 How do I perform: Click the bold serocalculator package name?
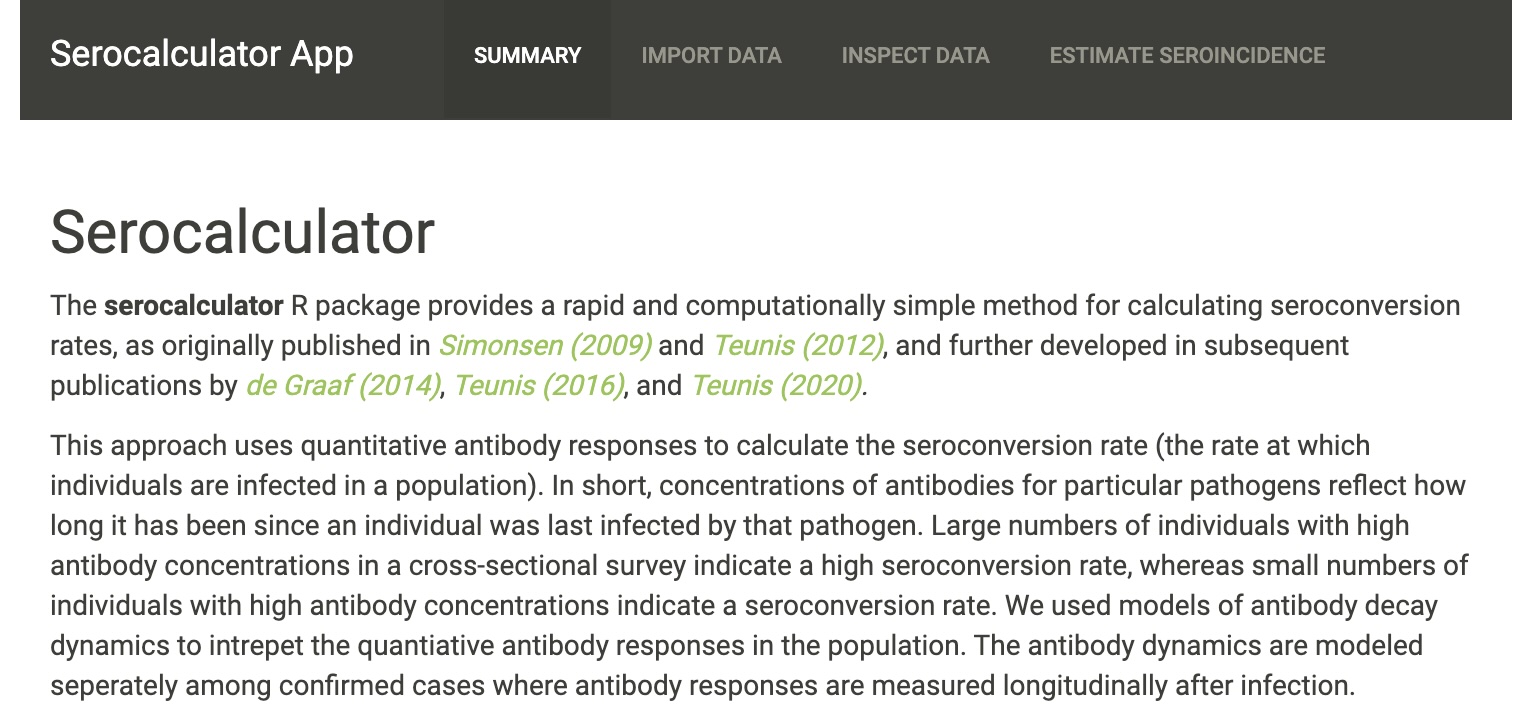click(193, 306)
